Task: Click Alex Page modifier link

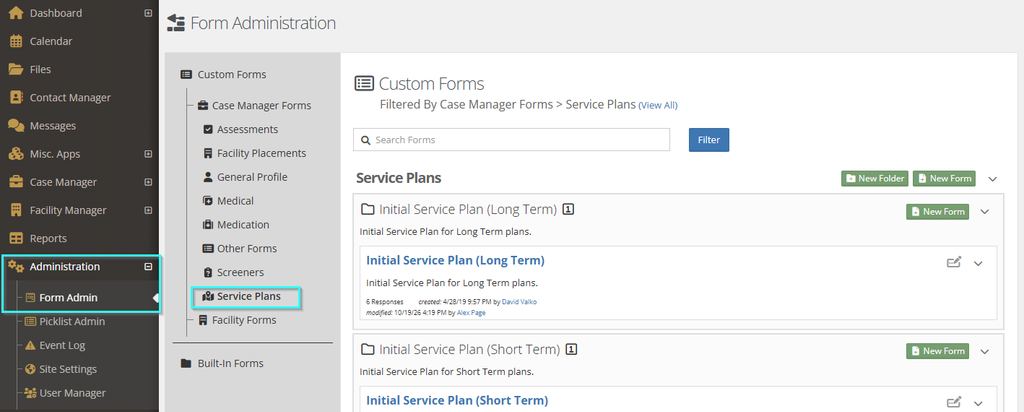Action: point(471,313)
